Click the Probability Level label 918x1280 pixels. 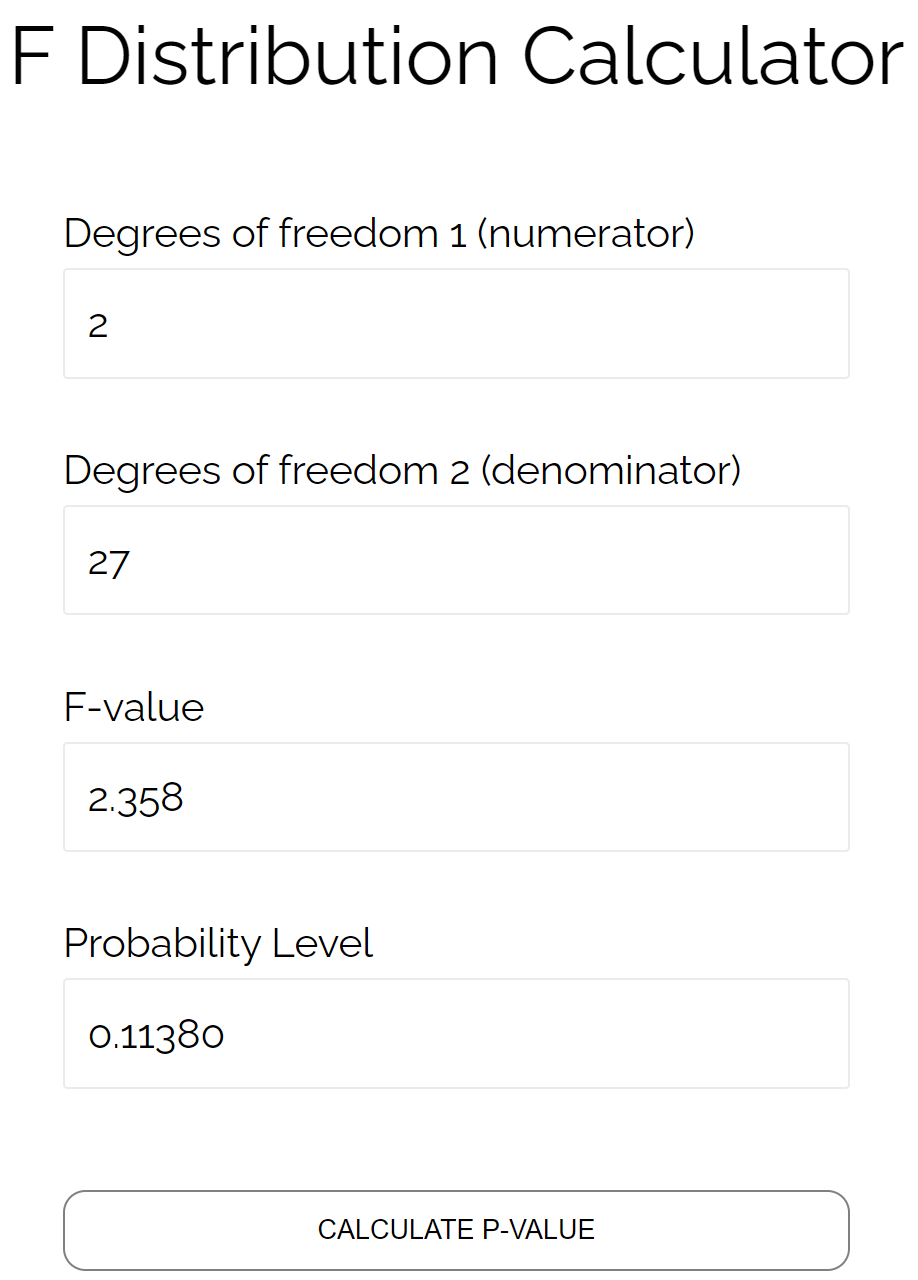[x=218, y=943]
